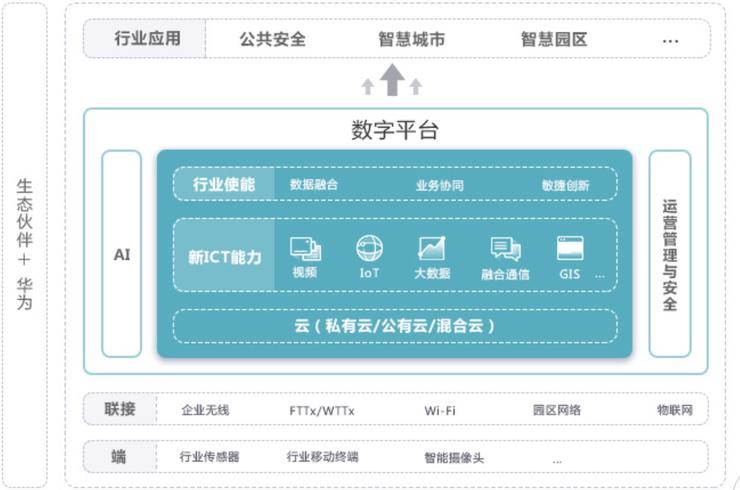Image resolution: width=740 pixels, height=490 pixels.
Task: Click the AI vertical box
Action: click(122, 254)
